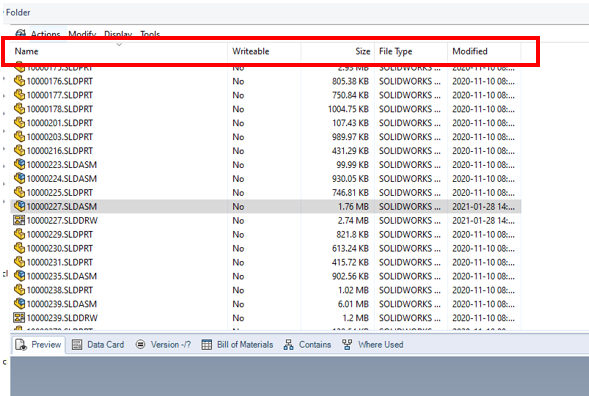Screen dimensions: 589x396
Task: Click the part icon of 10000238.SLDPRT
Action: point(19,289)
